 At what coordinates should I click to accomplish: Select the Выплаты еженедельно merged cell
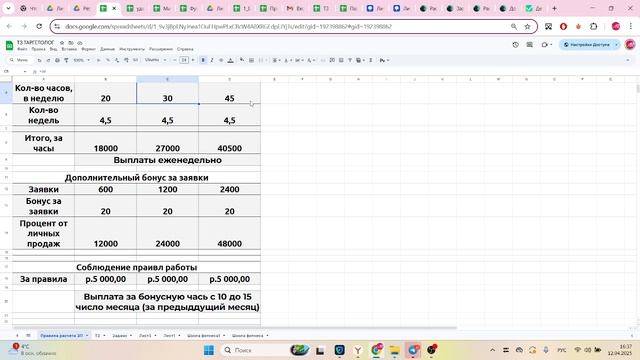[x=167, y=160]
